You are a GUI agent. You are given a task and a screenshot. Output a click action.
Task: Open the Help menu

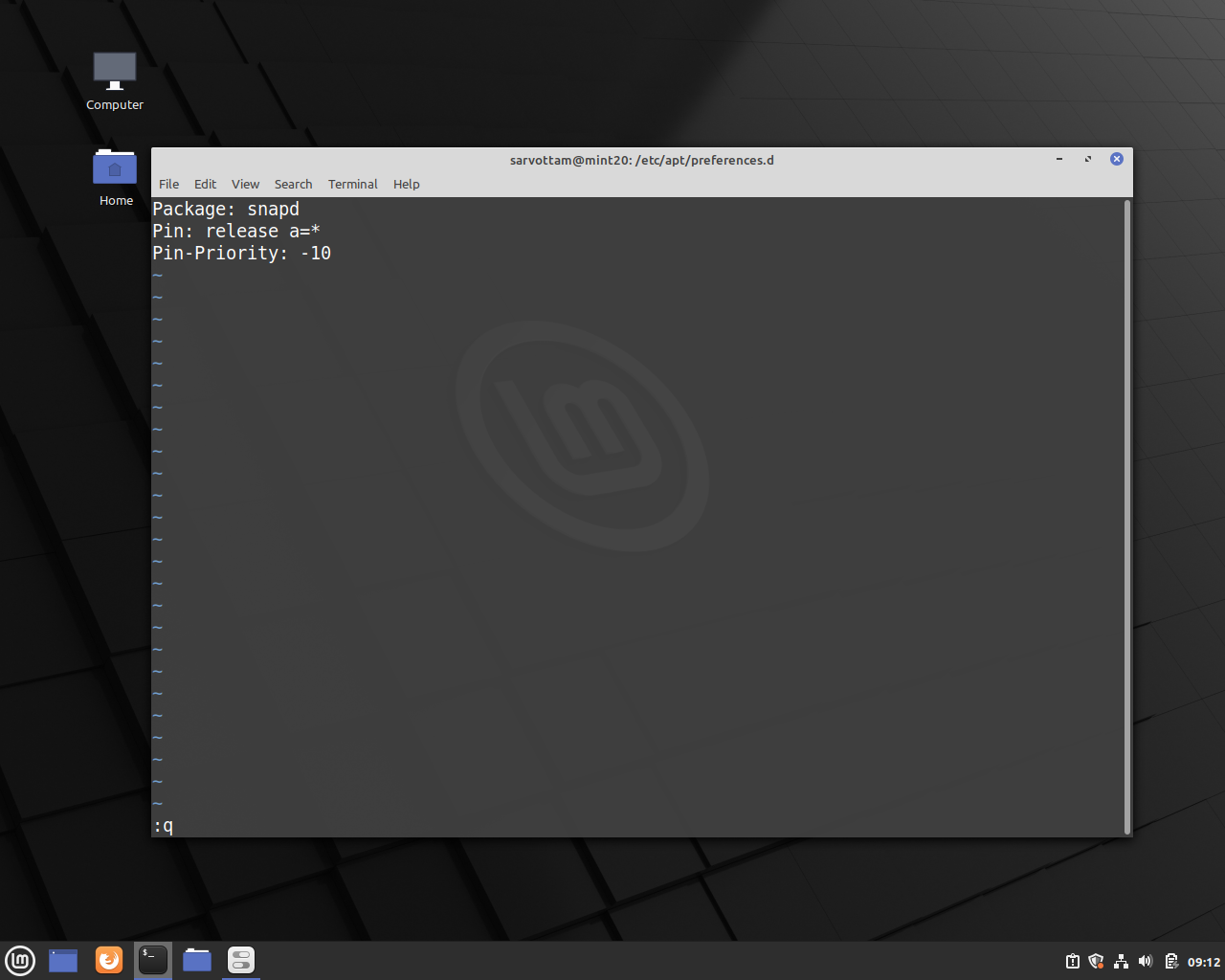[406, 184]
